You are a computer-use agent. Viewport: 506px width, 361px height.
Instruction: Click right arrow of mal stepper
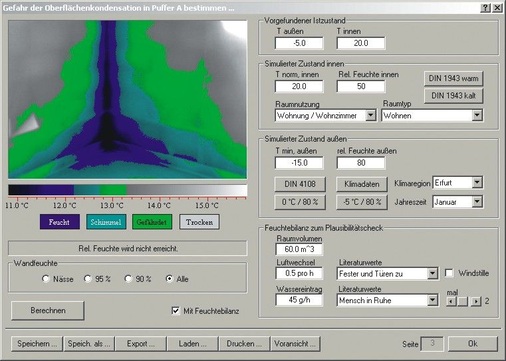coord(476,301)
